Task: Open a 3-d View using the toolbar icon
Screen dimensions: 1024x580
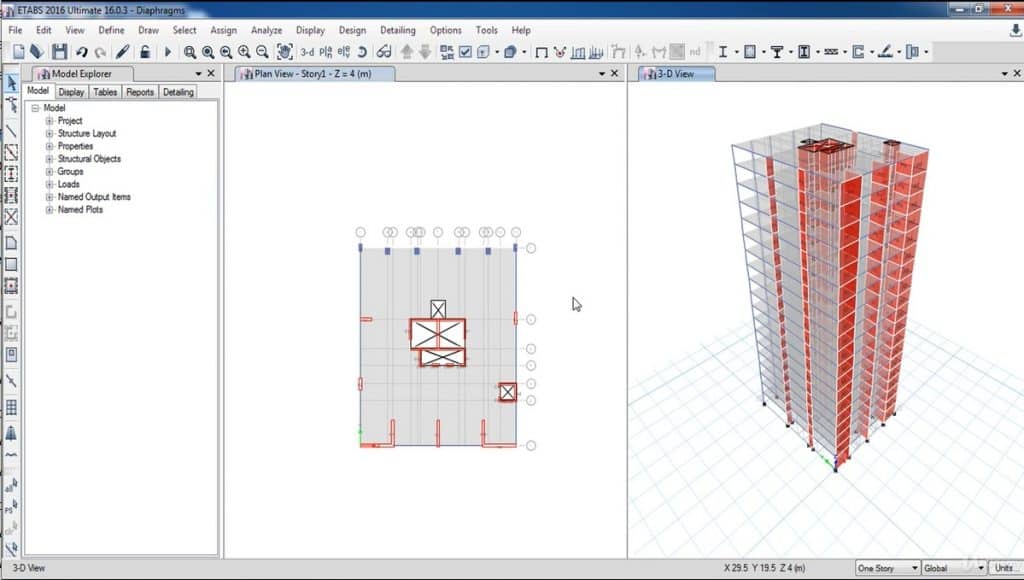Action: 308,50
